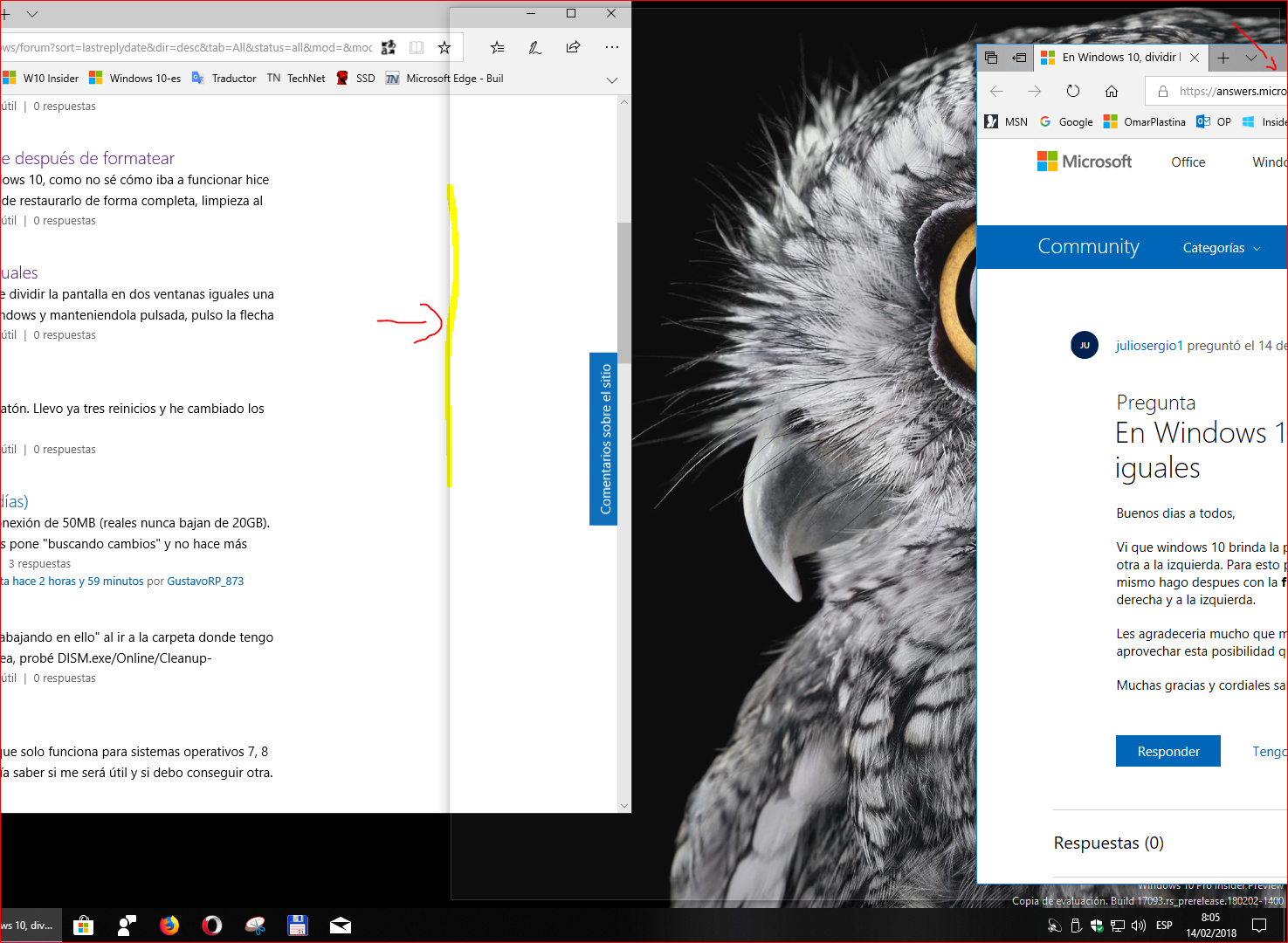The width and height of the screenshot is (1288, 943).
Task: Expand the Categorías dropdown
Action: [x=1222, y=248]
